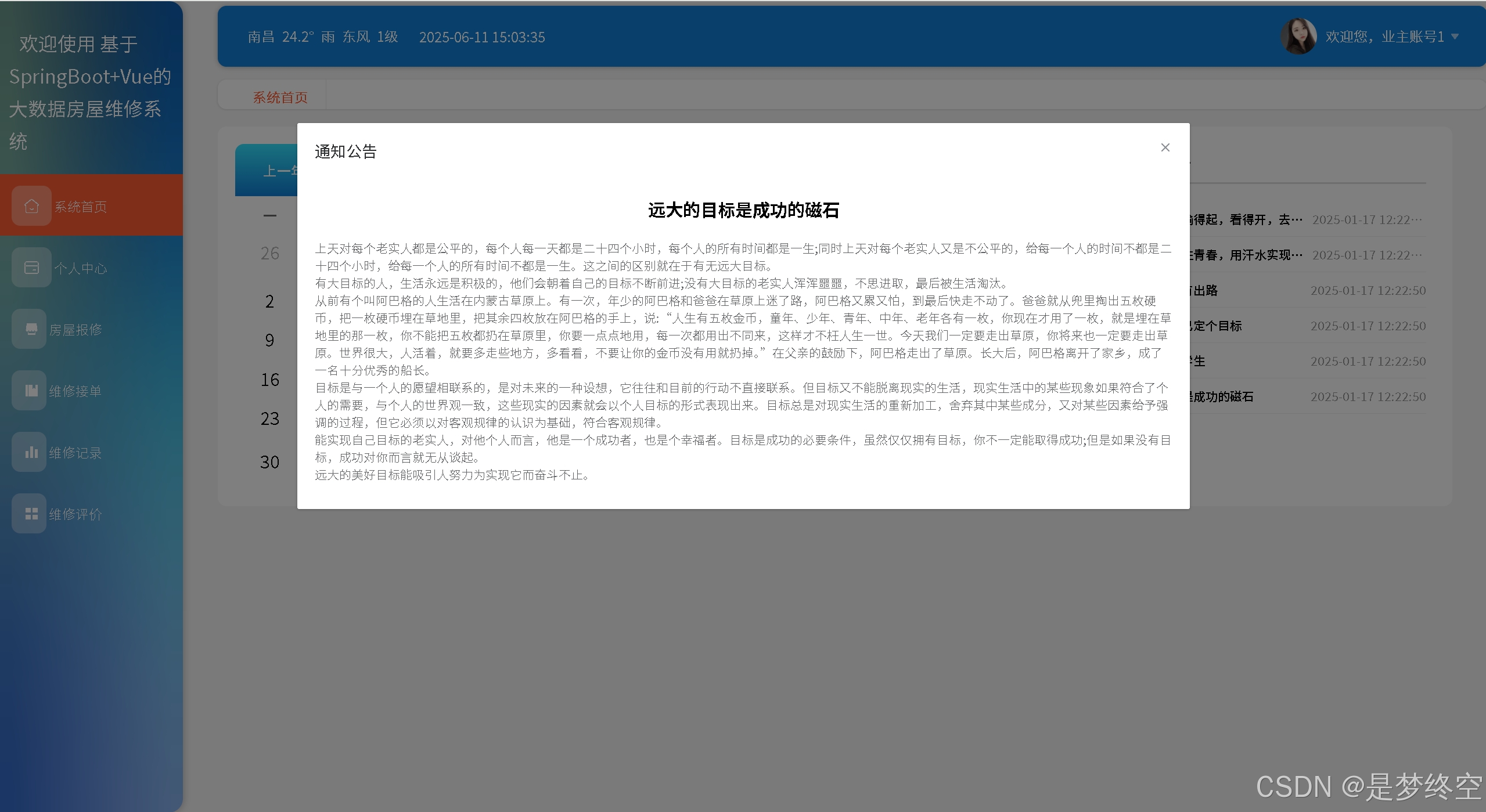Click the card icon beside 个人中心
This screenshot has width=1486, height=812.
(31, 268)
